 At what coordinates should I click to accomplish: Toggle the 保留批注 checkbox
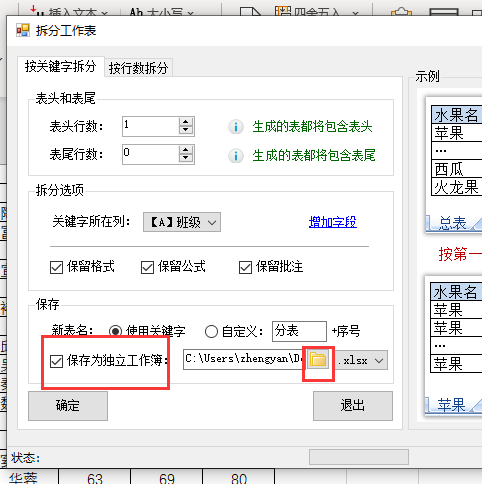245,267
